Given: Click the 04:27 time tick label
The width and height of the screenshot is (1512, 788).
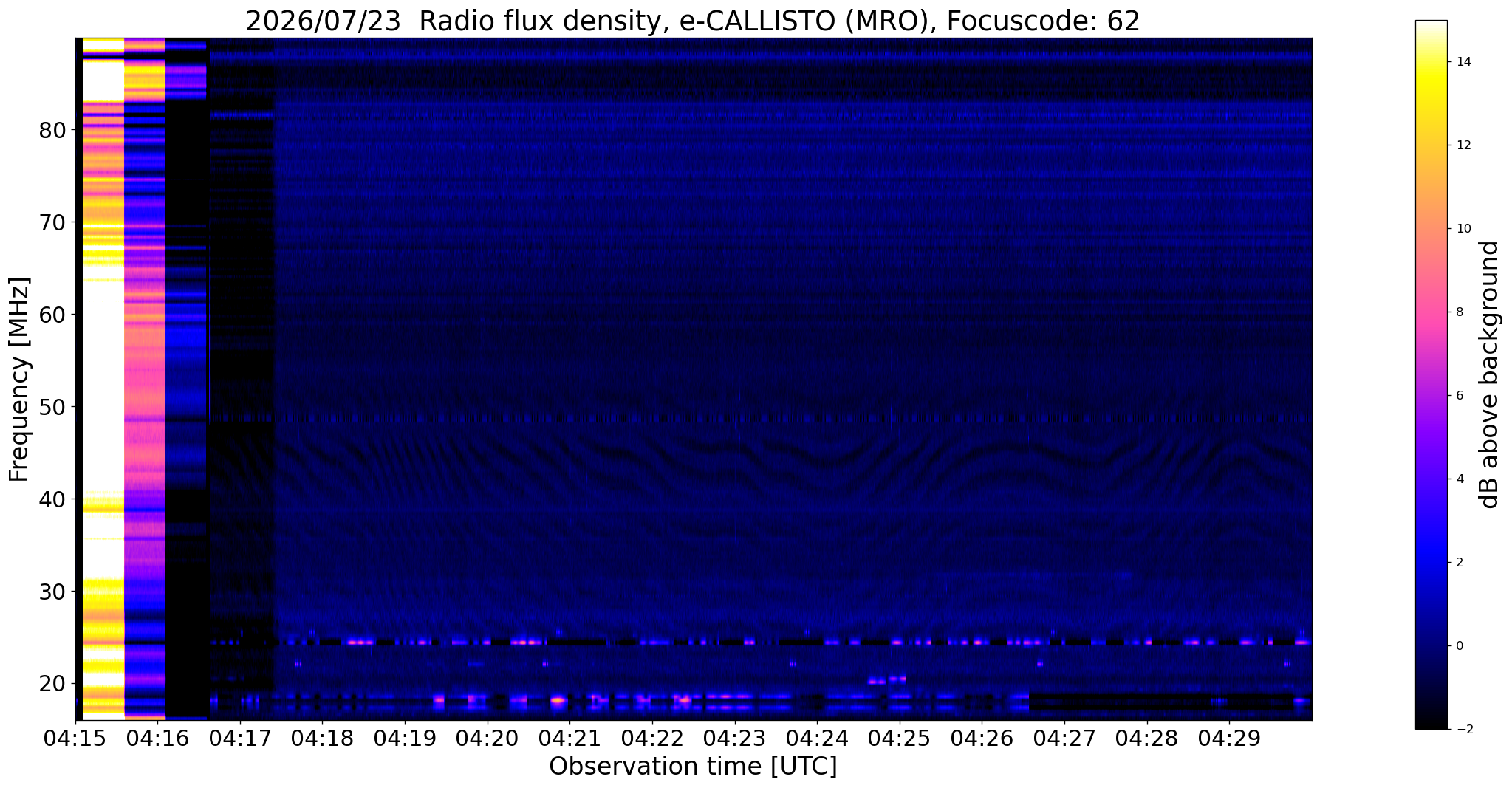Looking at the screenshot, I should pyautogui.click(x=1064, y=739).
